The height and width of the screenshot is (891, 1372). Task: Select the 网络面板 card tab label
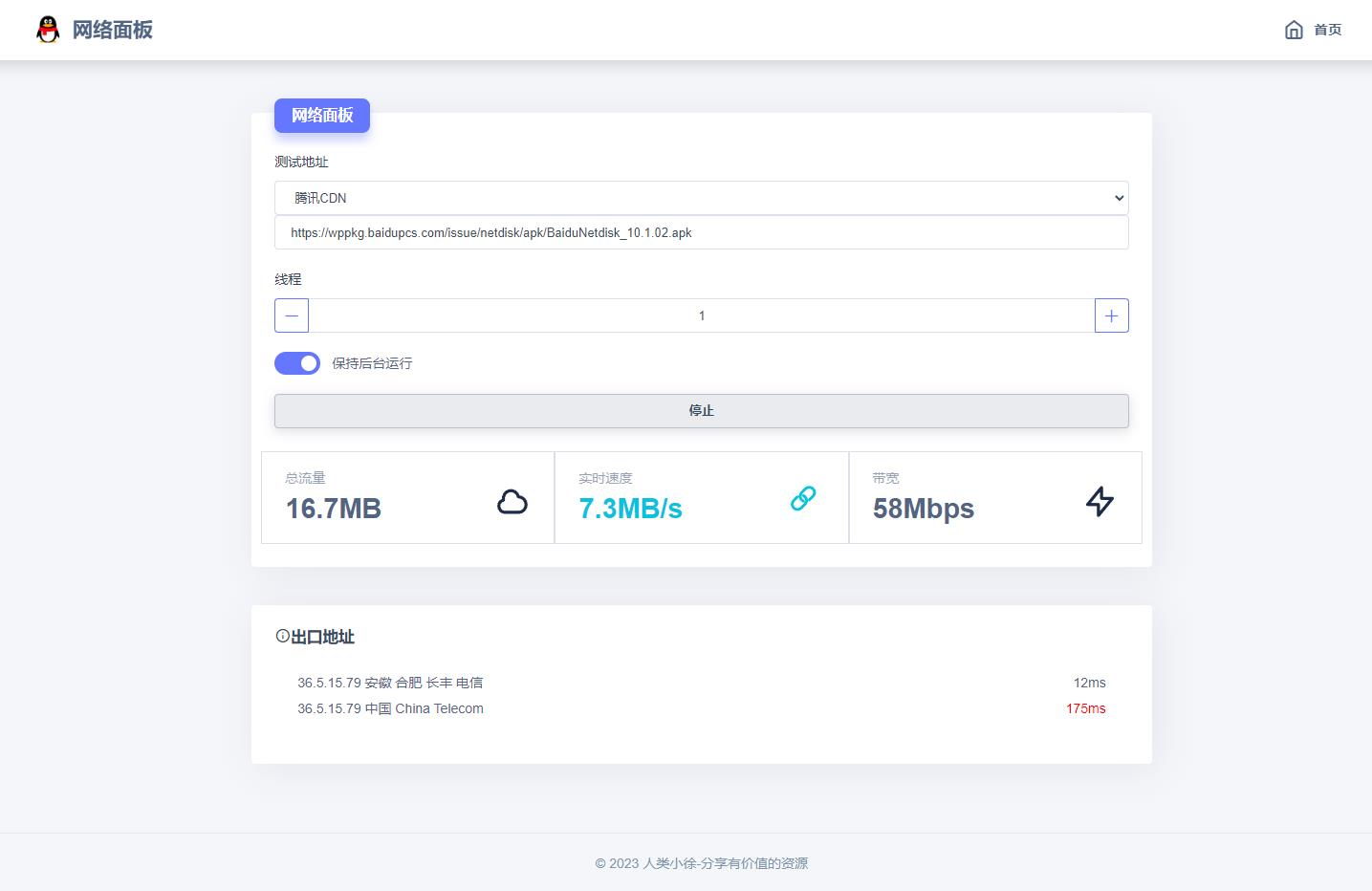click(x=322, y=116)
